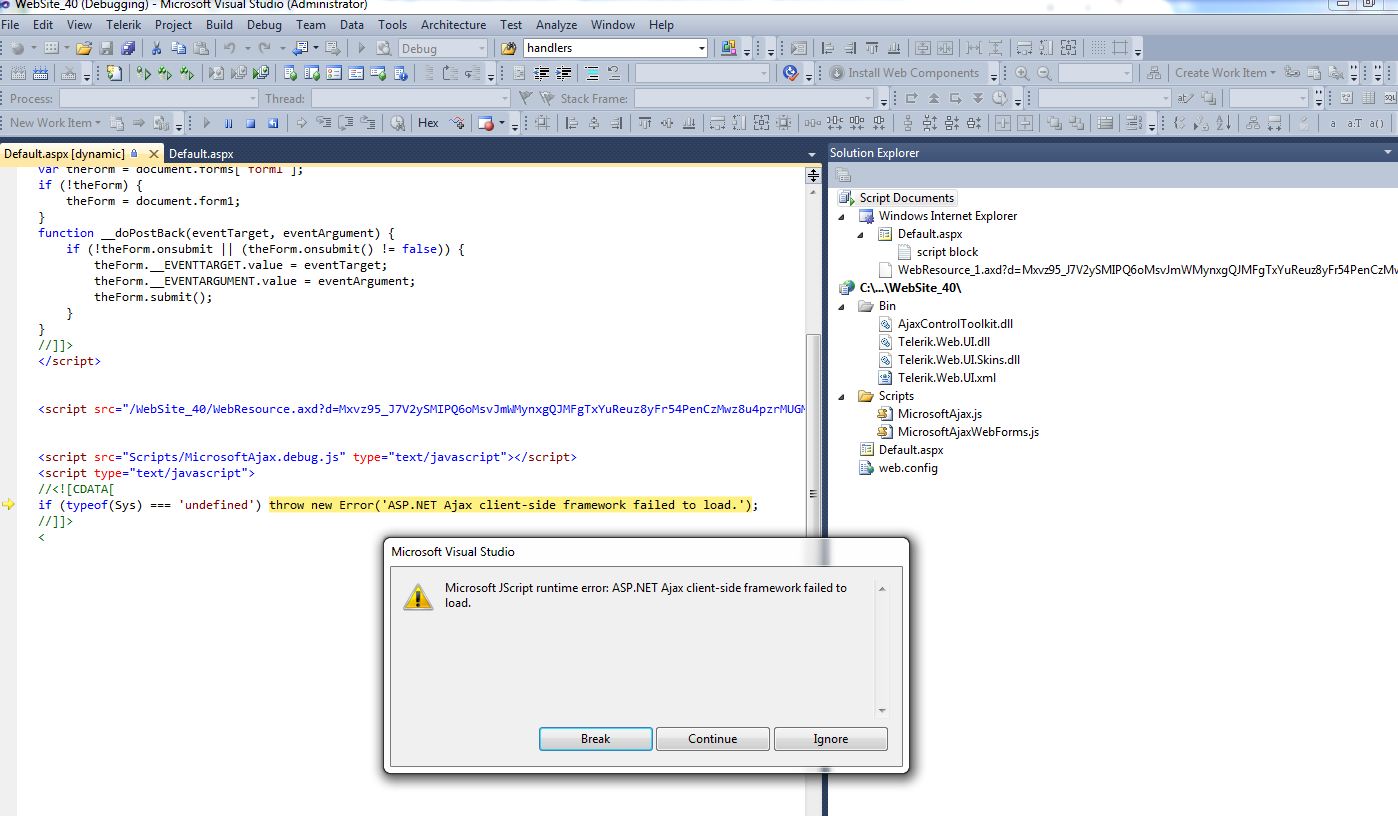Click the Break All pause icon
The image size is (1398, 816).
click(x=228, y=123)
